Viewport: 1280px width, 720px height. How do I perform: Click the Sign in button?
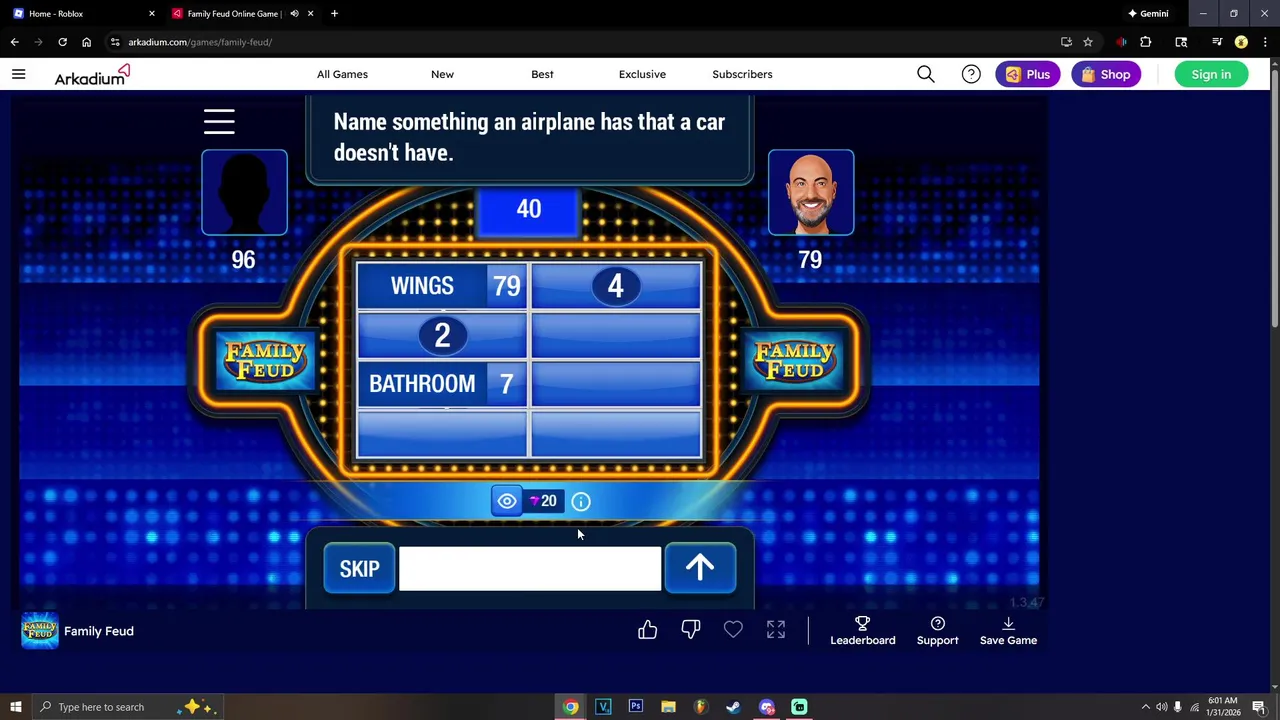coord(1211,74)
